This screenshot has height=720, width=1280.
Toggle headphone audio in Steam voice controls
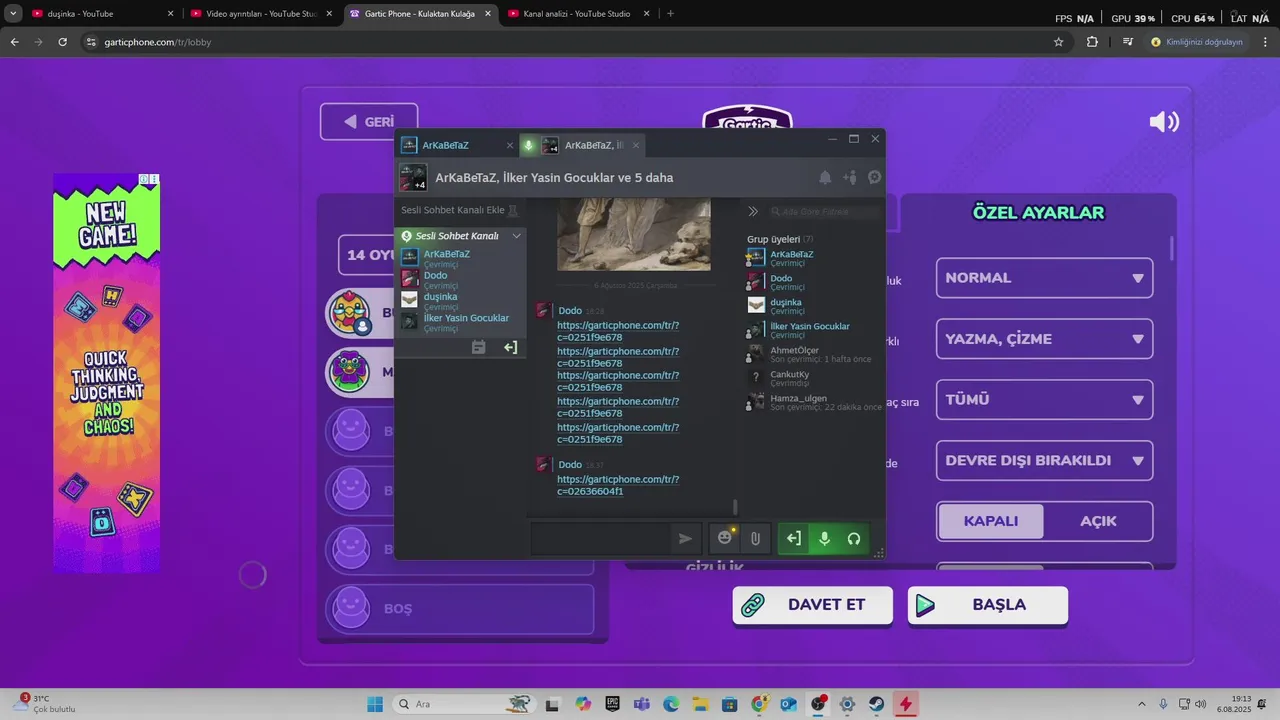[854, 538]
